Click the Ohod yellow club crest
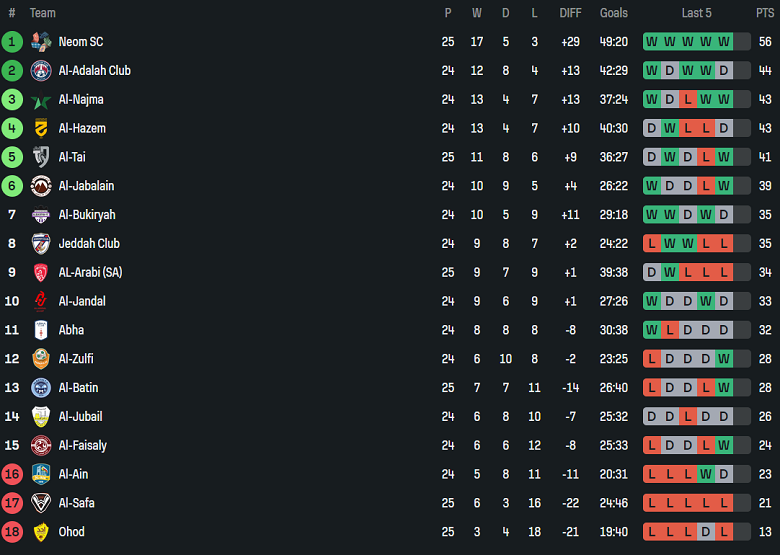This screenshot has height=555, width=780. click(x=41, y=532)
